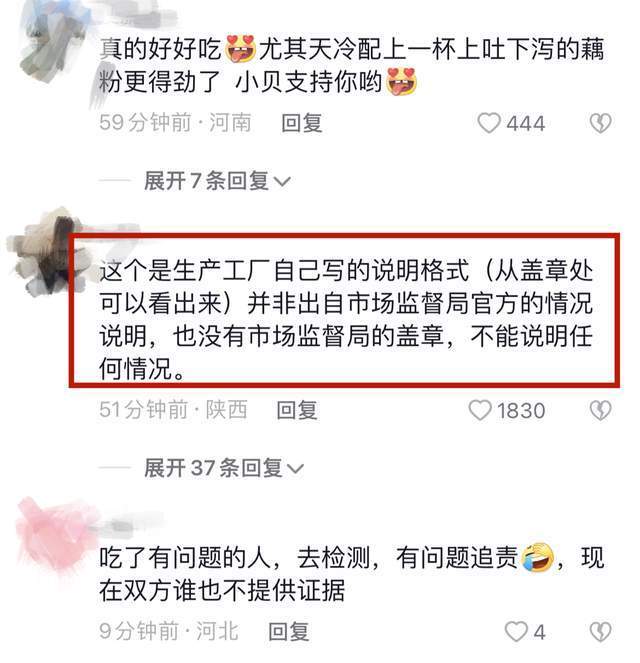Reply to the 59-minutes-ago Henan comment
The image size is (640, 663).
pos(302,123)
